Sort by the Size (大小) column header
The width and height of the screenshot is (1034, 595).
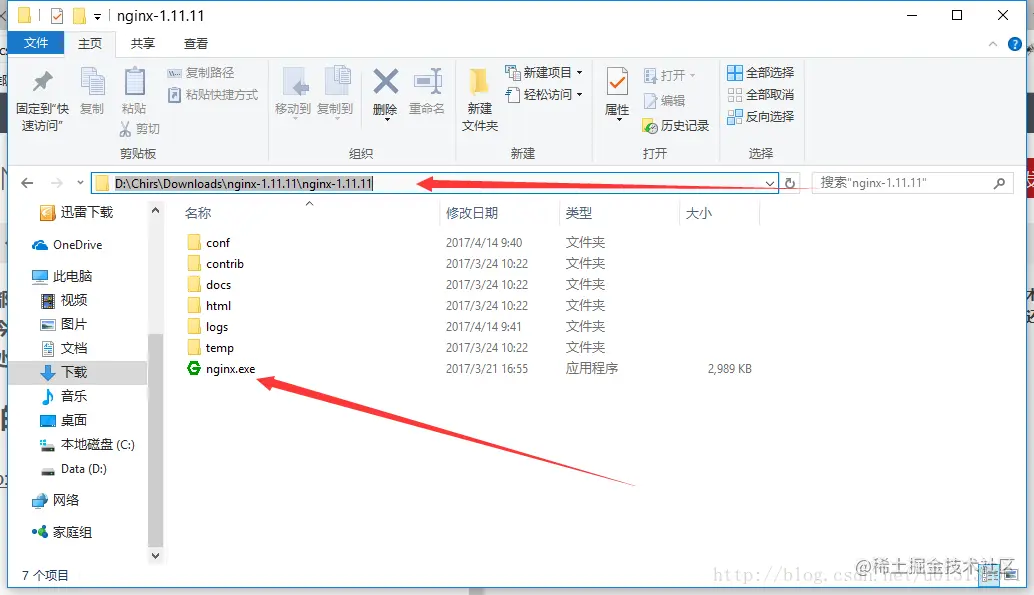pos(698,213)
